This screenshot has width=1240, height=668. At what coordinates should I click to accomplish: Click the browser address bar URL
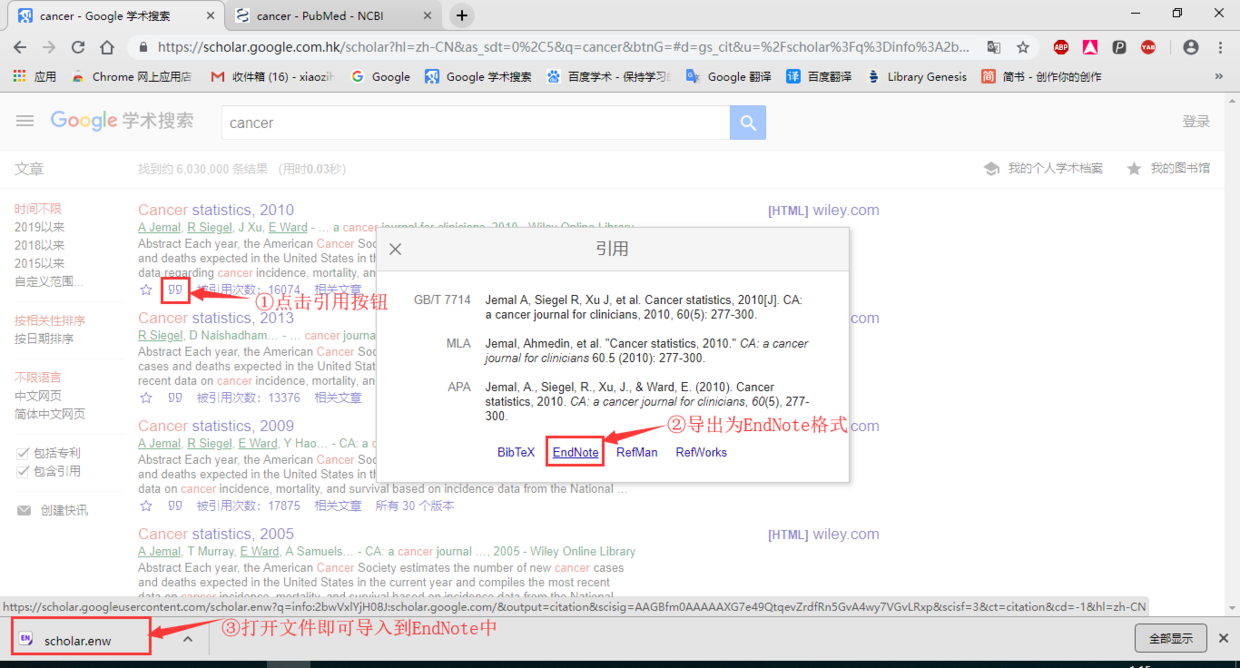tap(563, 47)
